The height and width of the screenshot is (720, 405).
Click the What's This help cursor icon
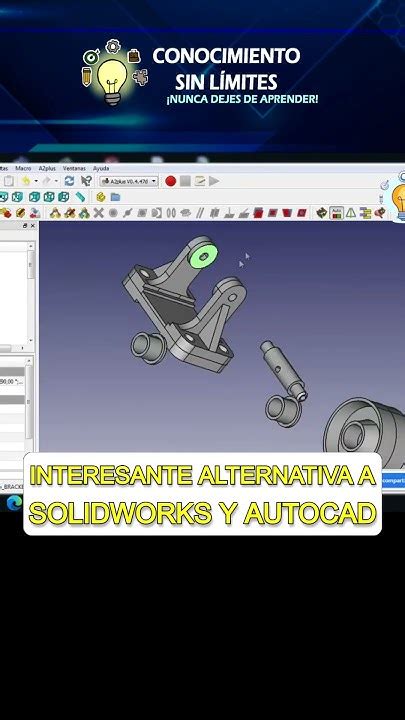86,181
